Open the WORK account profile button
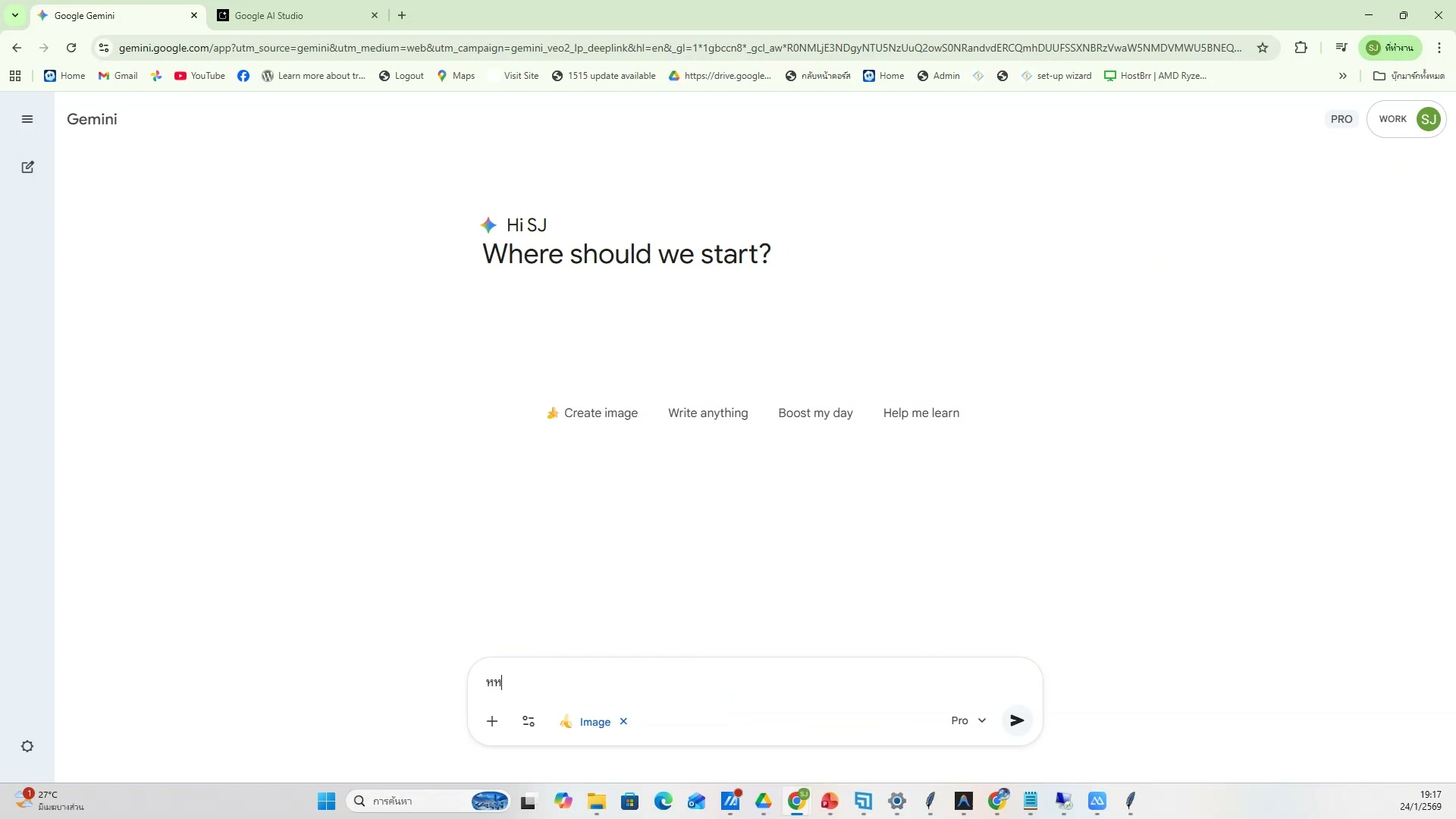1456x819 pixels. tap(1407, 119)
